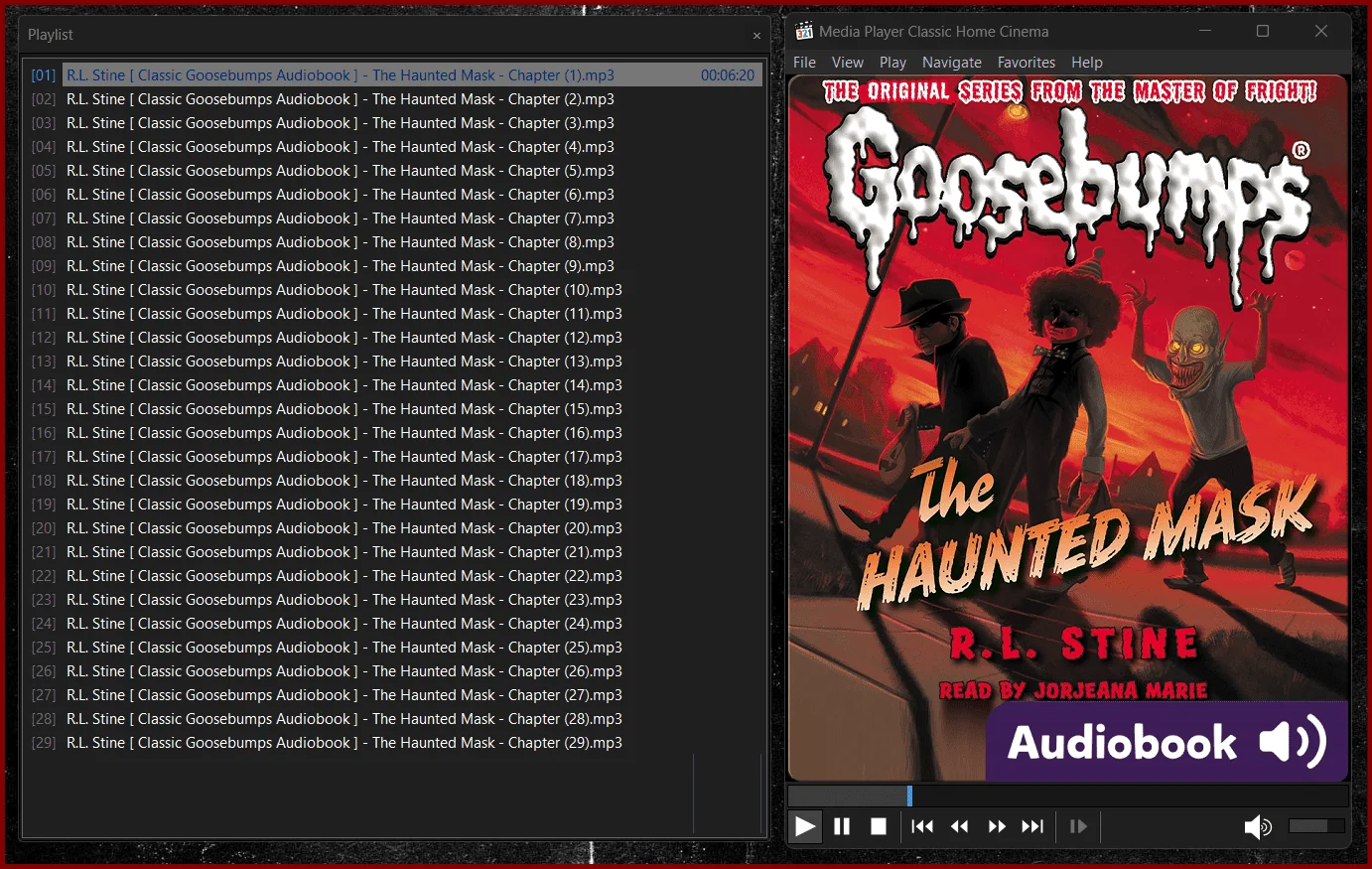Pause playback with the Pause button
This screenshot has height=869, width=1372.
[x=842, y=826]
